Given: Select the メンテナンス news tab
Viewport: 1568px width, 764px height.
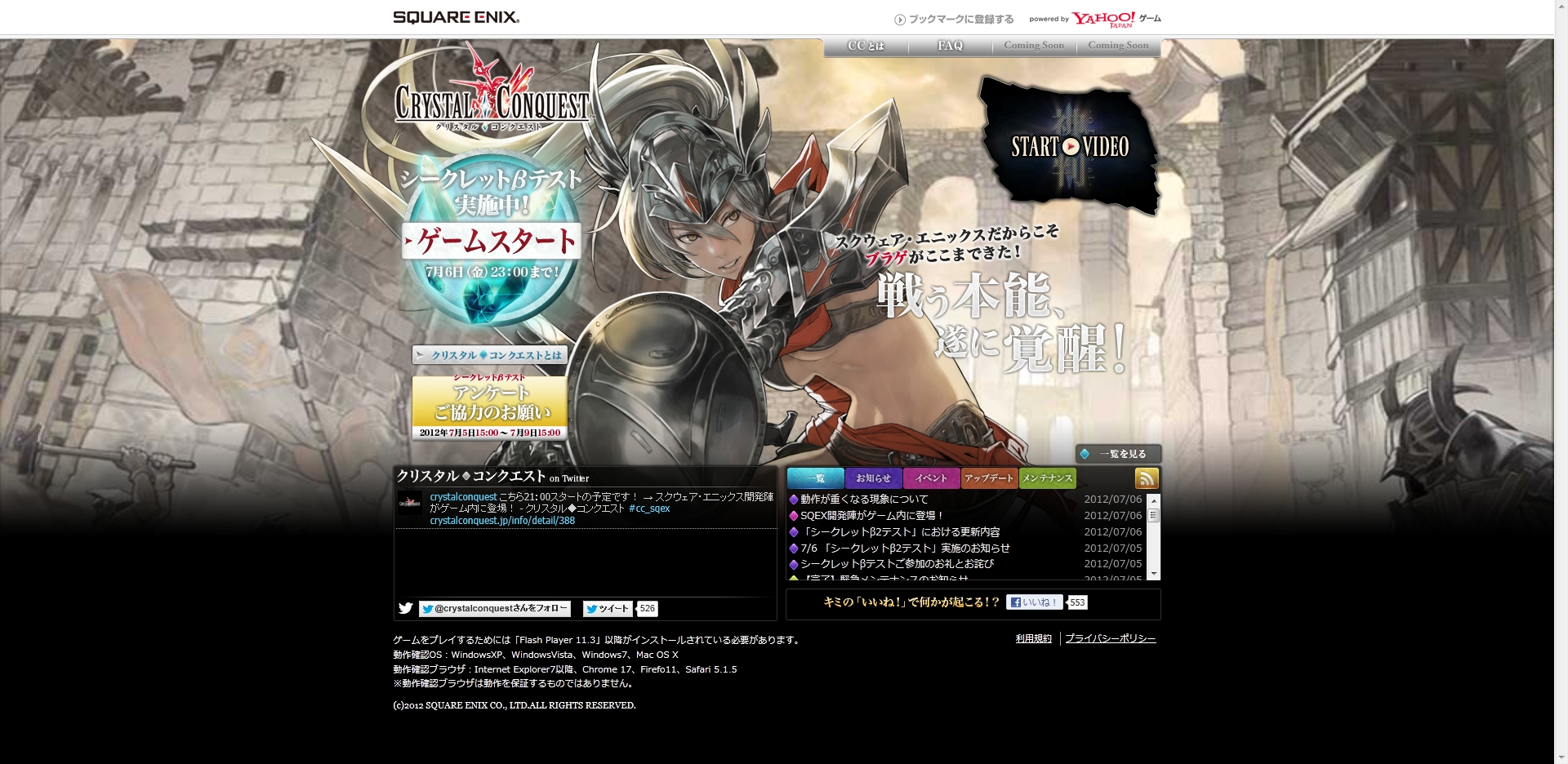Looking at the screenshot, I should (1047, 478).
